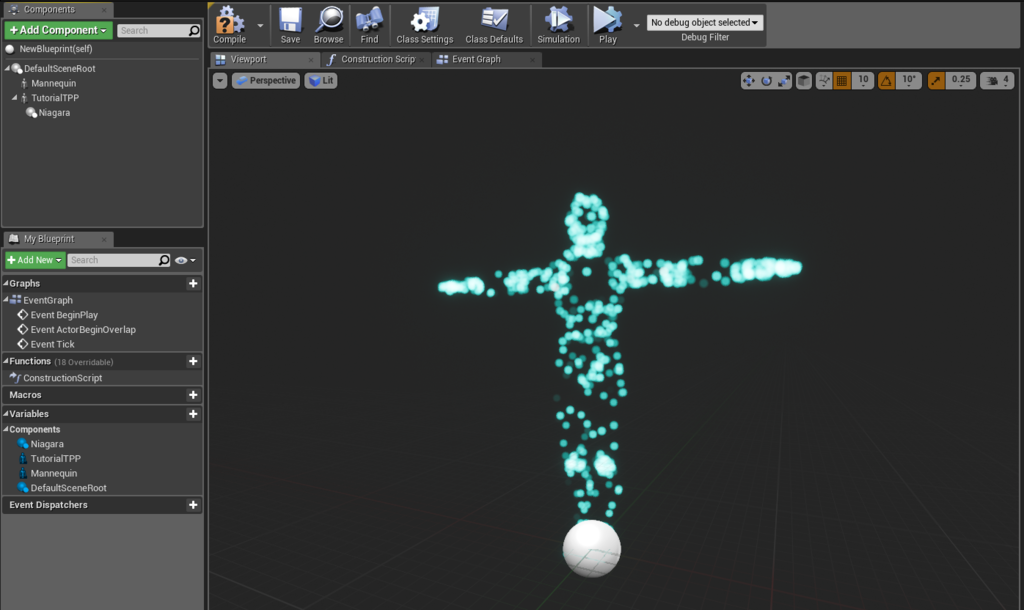Collapse the DefaultSceneRoot tree node
Screen dimensions: 1024x610
tap(8, 68)
